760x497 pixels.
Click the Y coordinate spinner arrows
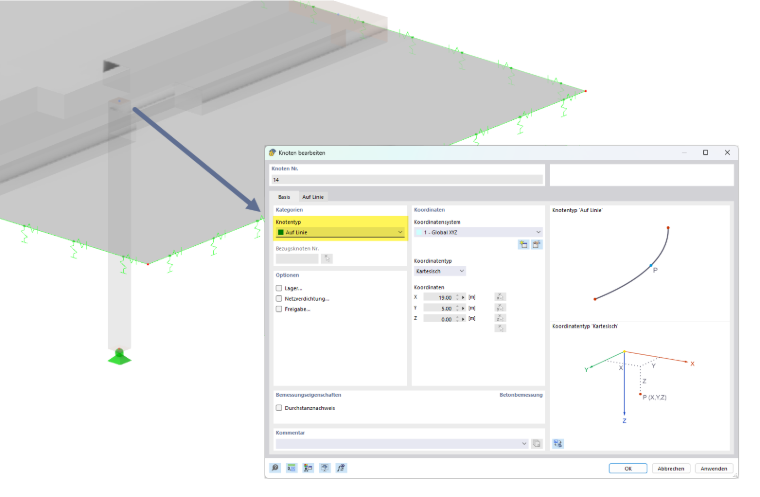click(x=457, y=308)
